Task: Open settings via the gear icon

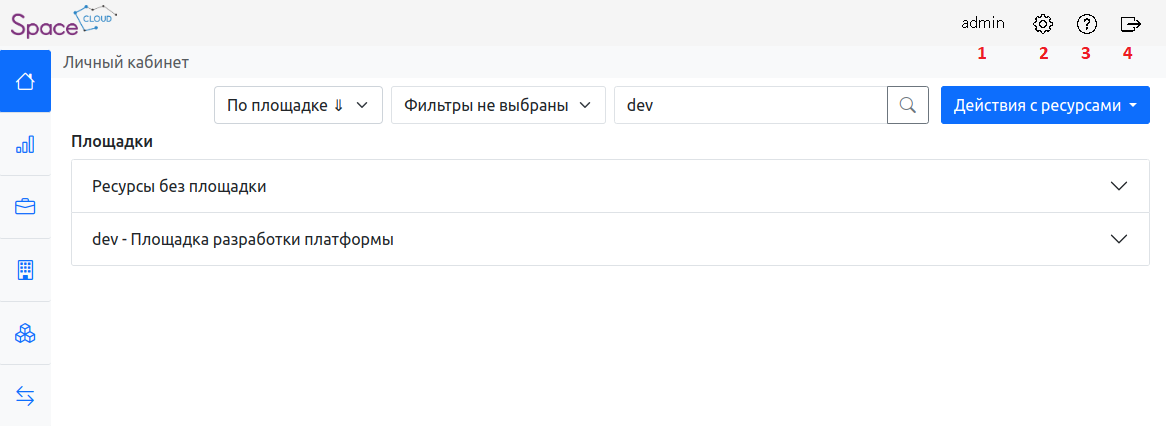Action: coord(1043,23)
